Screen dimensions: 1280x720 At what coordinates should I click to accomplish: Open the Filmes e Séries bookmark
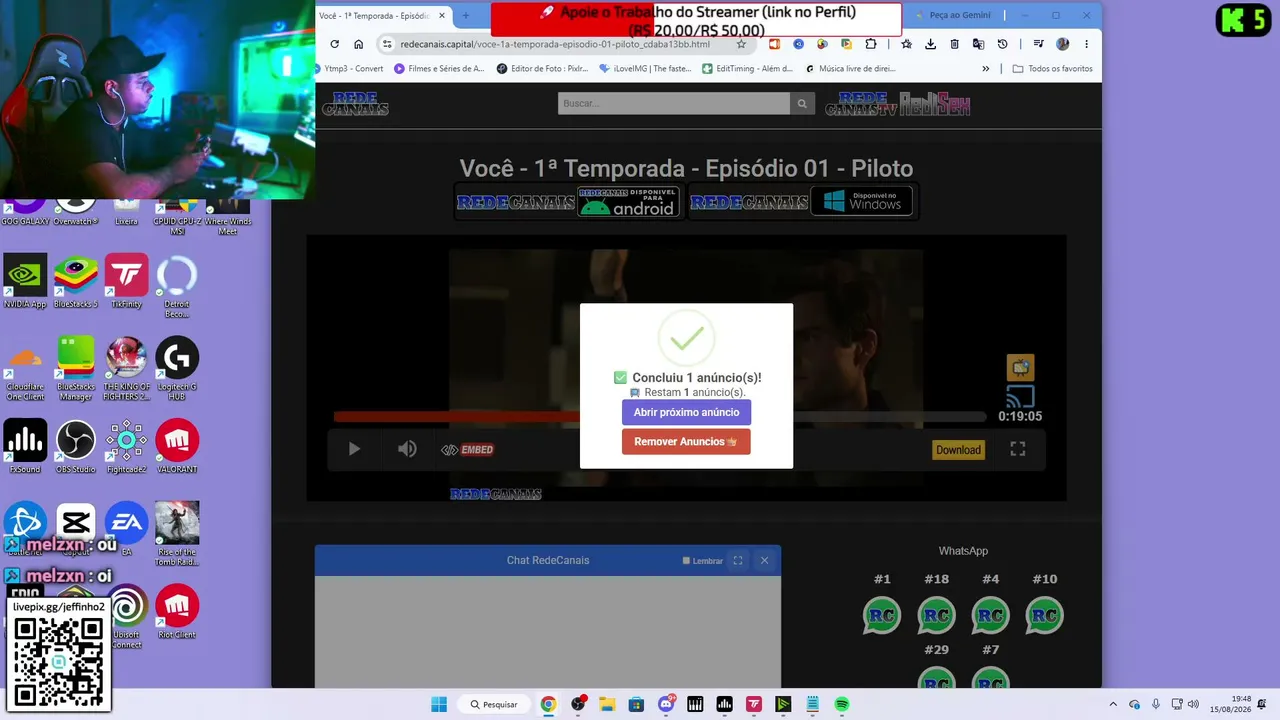coord(439,69)
